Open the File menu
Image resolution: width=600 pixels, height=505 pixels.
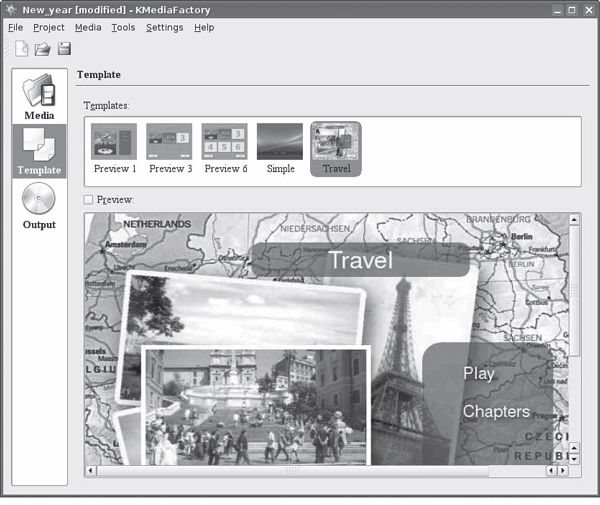tap(15, 27)
